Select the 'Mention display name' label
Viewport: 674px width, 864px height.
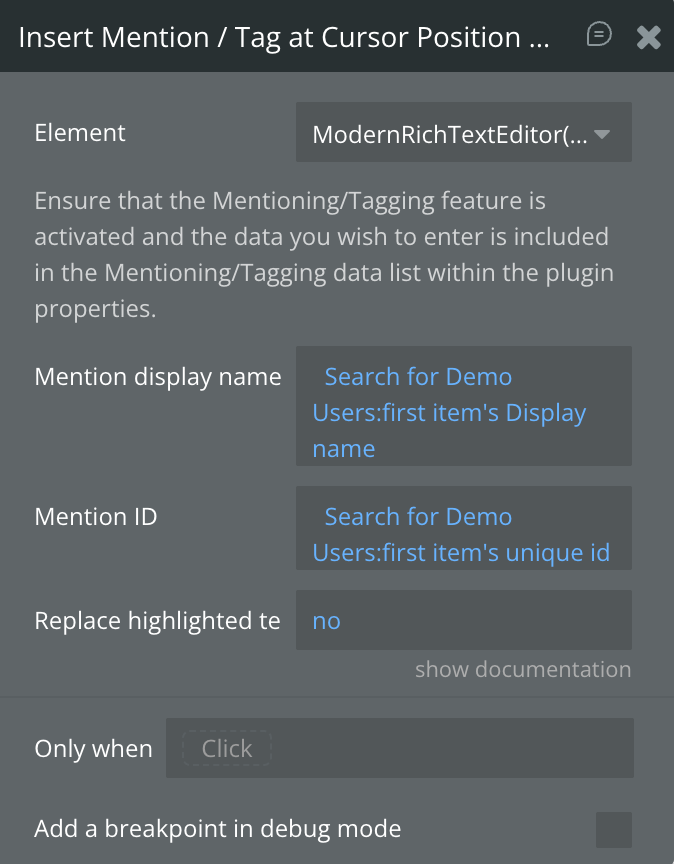coord(158,377)
